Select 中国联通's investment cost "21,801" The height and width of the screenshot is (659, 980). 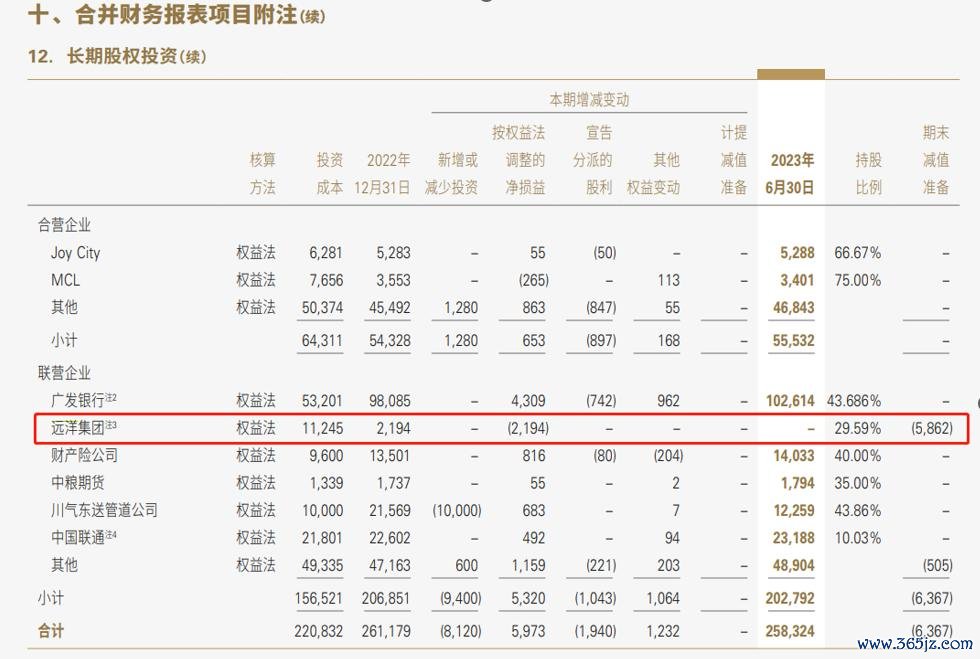[x=322, y=538]
